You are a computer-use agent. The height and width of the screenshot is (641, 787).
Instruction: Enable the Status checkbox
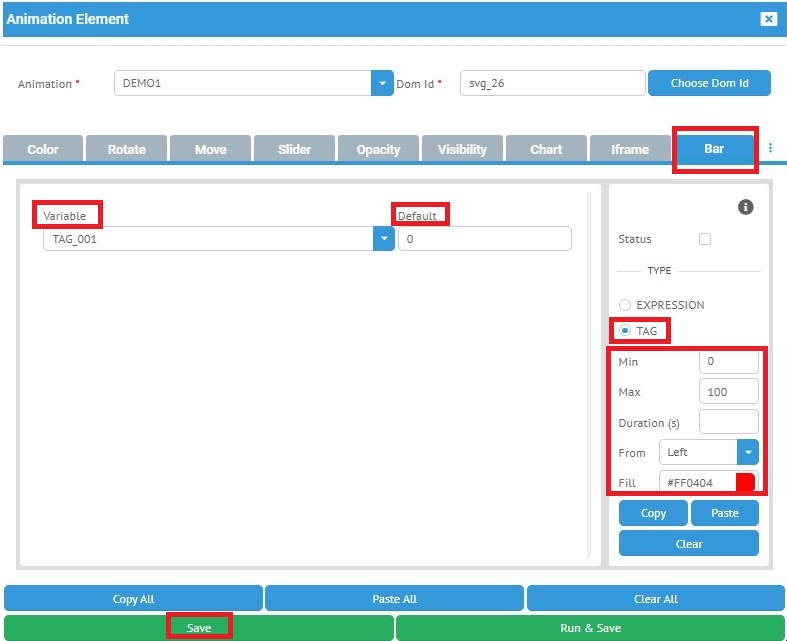705,239
